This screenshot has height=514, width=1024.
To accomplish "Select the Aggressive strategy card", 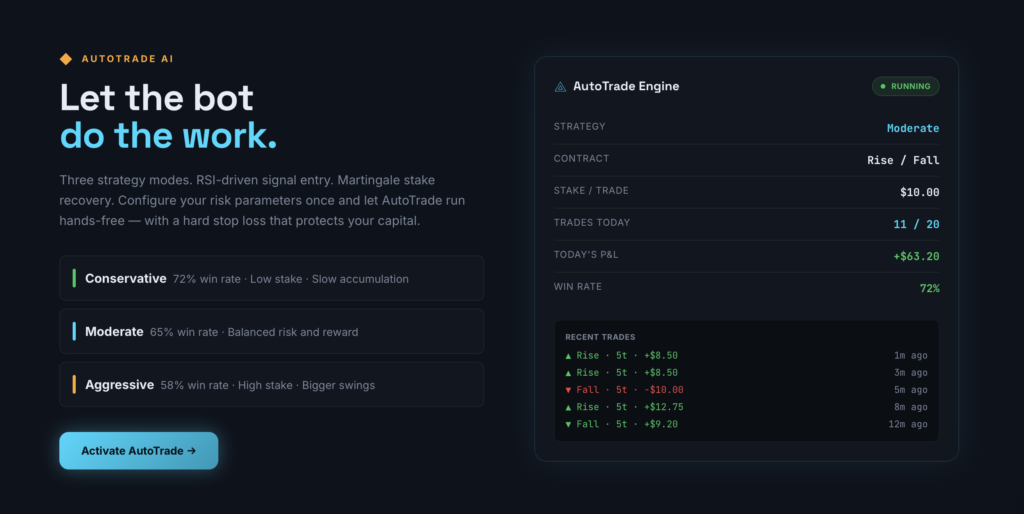I will (x=272, y=385).
